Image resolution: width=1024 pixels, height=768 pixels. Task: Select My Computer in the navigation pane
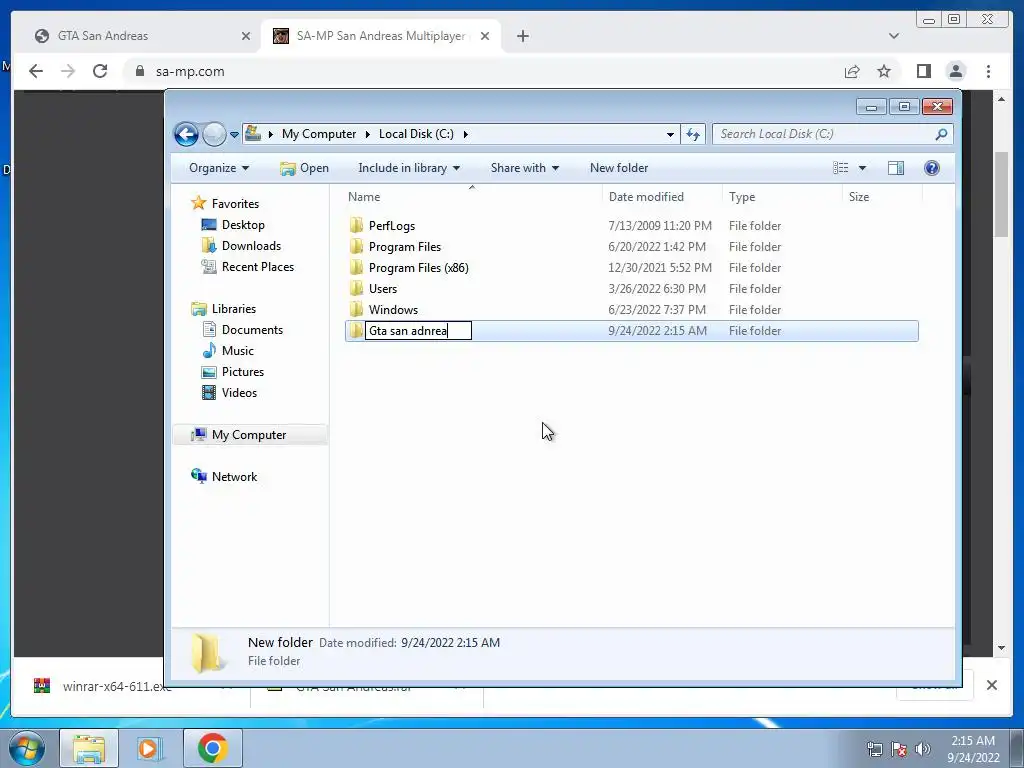point(249,435)
